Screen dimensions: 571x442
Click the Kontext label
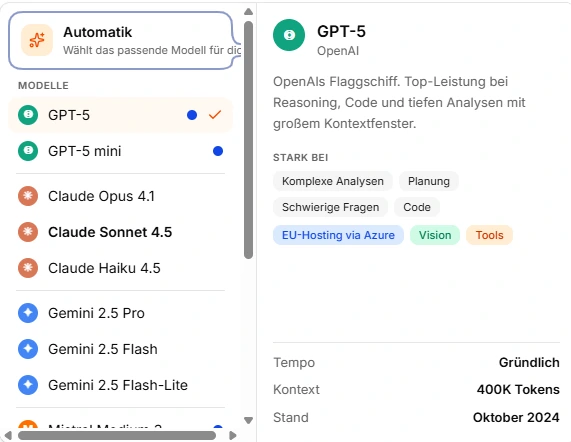pos(296,390)
